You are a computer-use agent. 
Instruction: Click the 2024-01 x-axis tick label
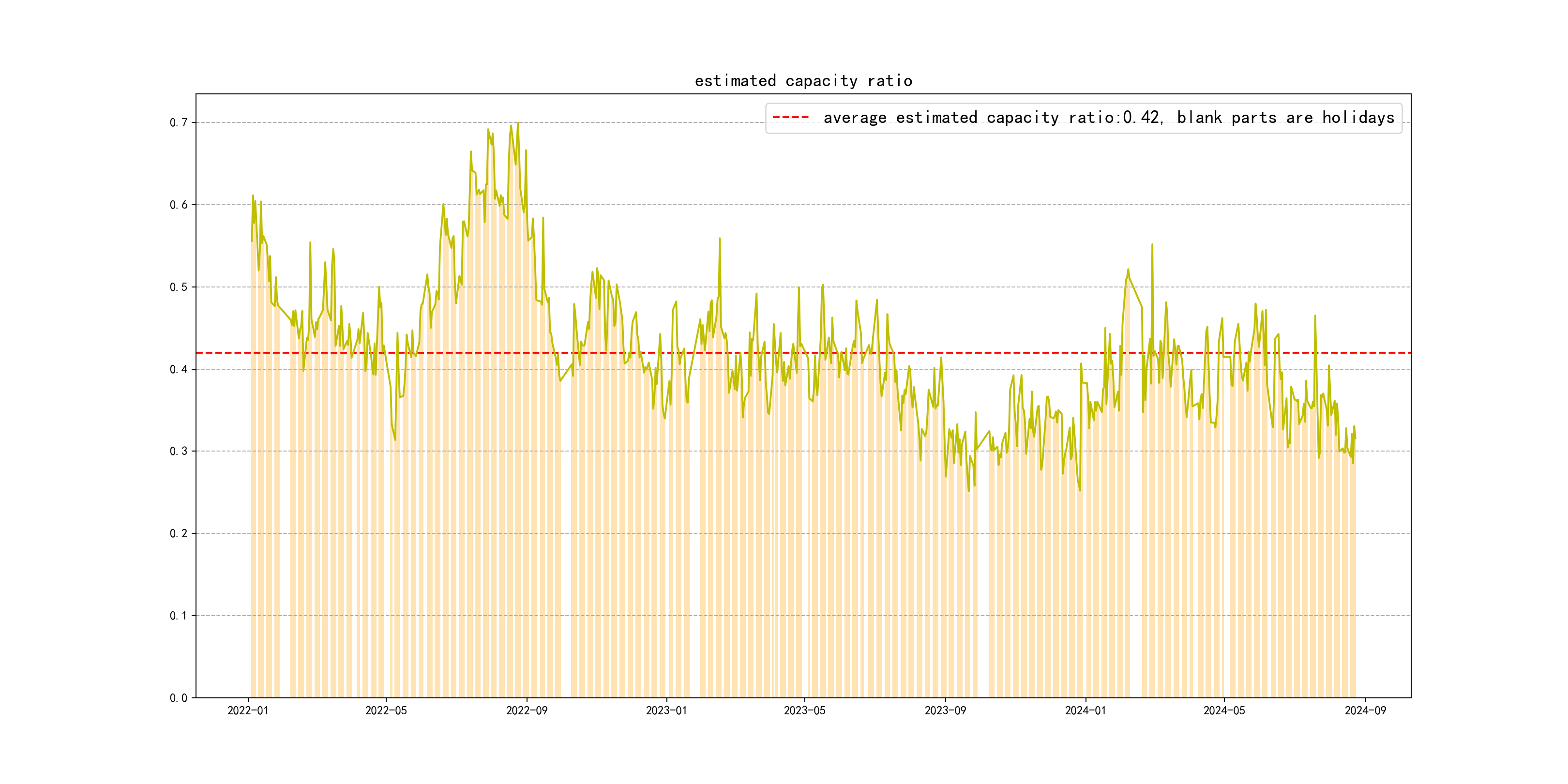(x=1086, y=710)
